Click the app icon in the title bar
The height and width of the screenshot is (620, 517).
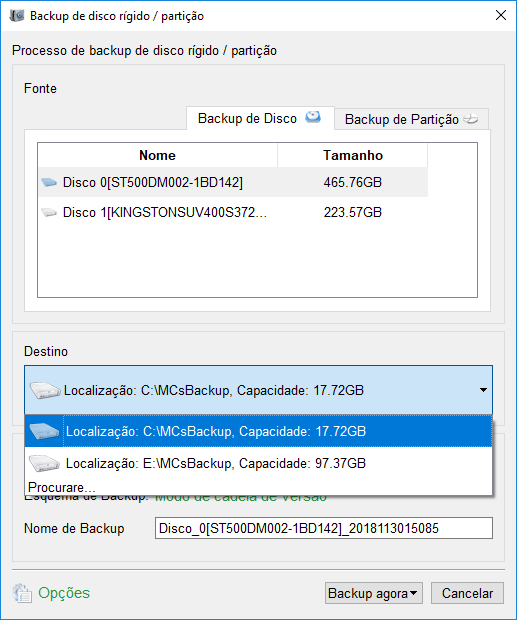click(x=17, y=15)
